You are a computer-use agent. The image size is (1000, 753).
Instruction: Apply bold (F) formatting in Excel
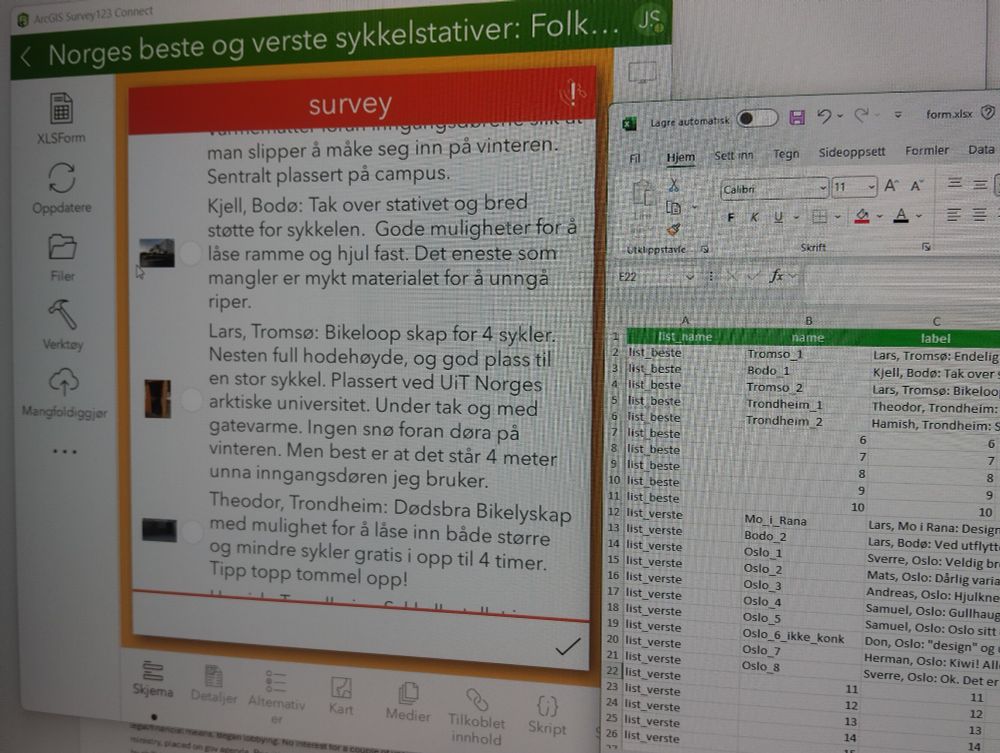[x=732, y=218]
